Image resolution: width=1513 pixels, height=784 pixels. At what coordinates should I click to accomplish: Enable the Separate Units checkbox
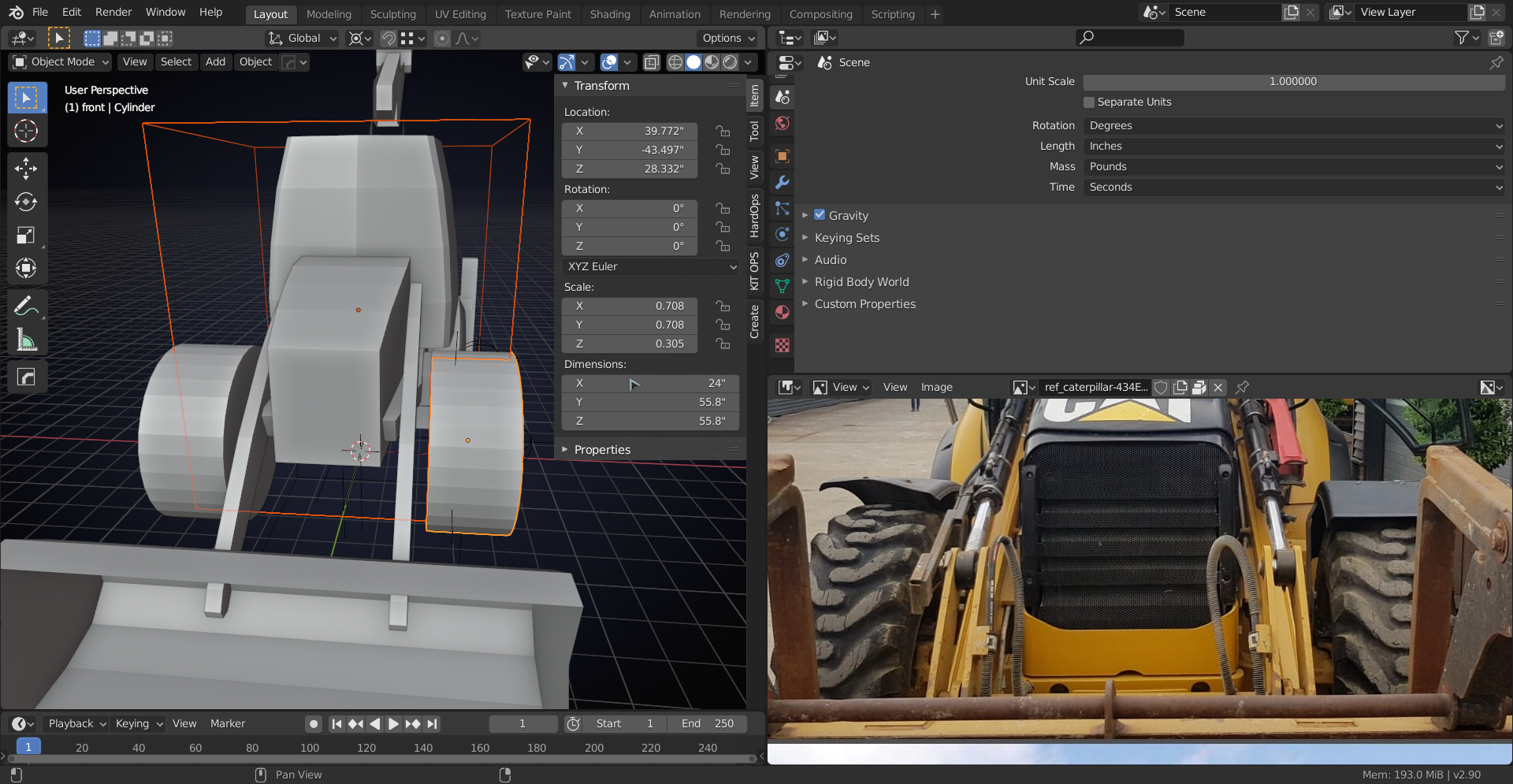[1089, 102]
